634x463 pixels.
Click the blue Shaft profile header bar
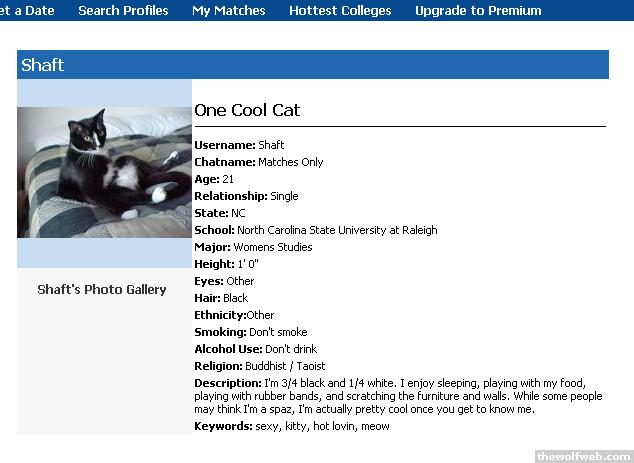[x=312, y=65]
